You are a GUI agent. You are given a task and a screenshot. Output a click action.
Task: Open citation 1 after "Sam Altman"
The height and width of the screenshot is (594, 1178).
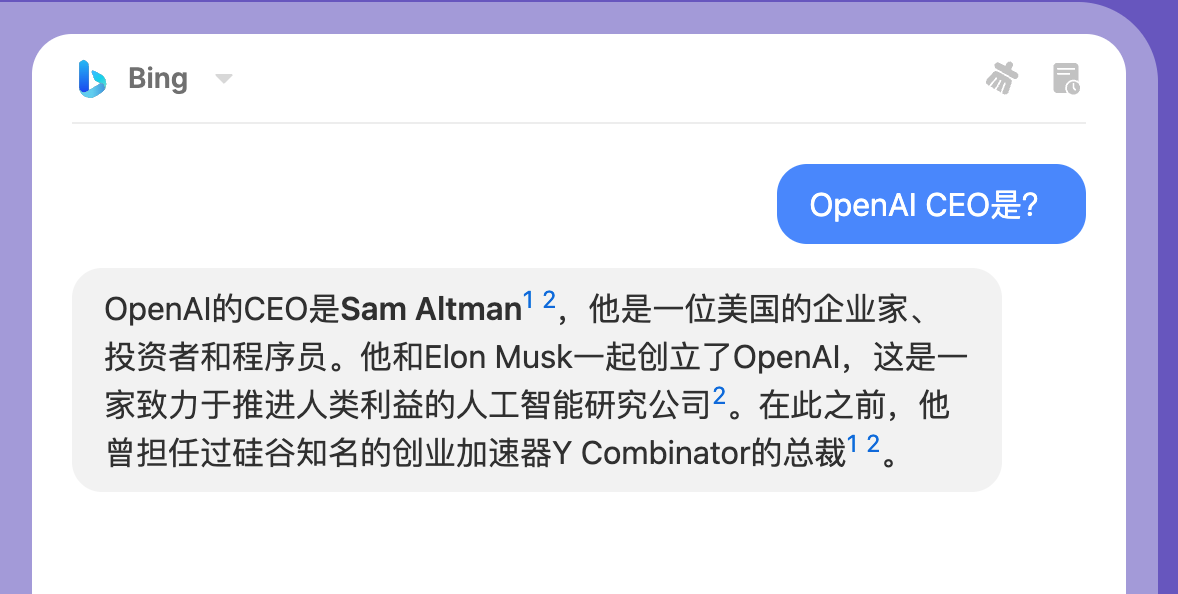(527, 297)
